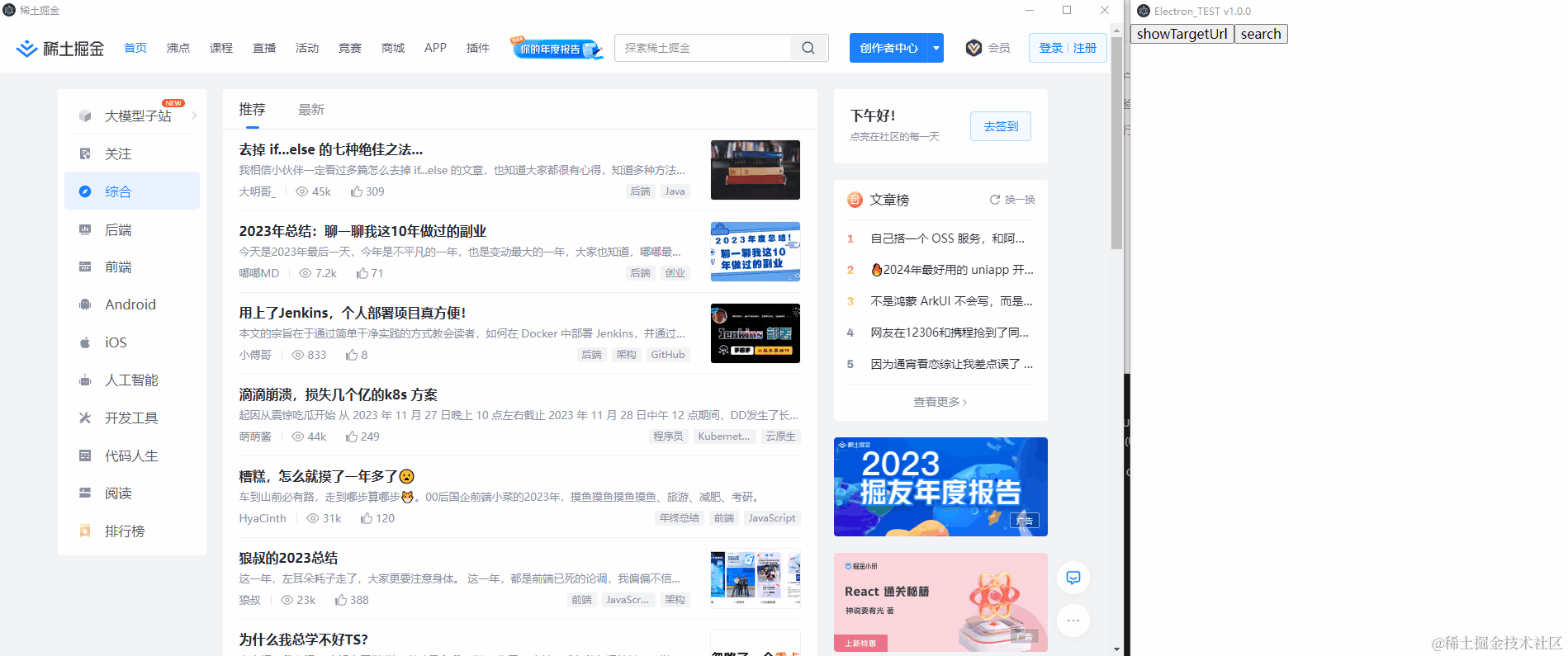Click the 探索稀土掘金 search field

pos(703,48)
